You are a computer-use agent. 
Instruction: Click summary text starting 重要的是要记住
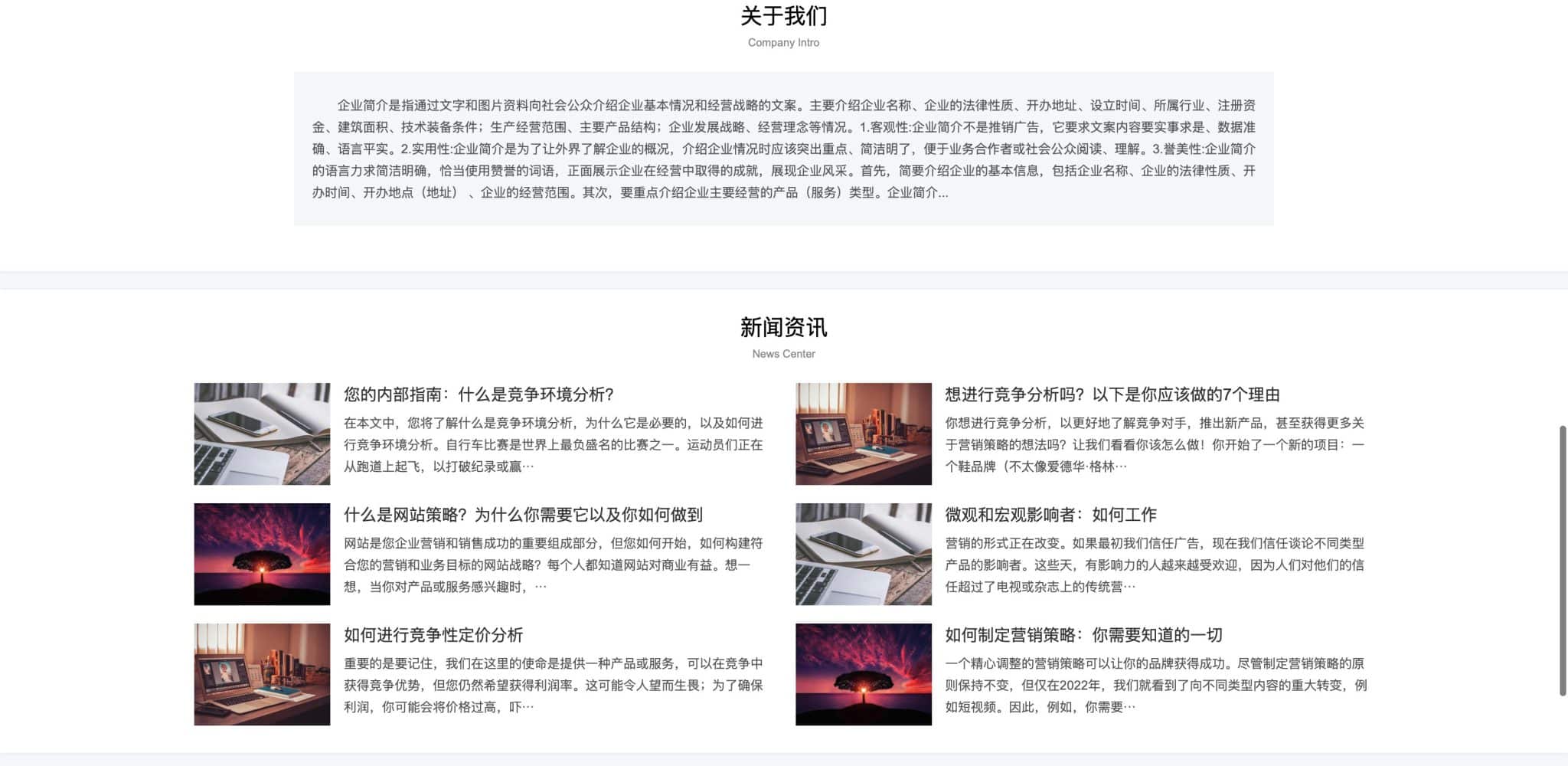[x=554, y=685]
